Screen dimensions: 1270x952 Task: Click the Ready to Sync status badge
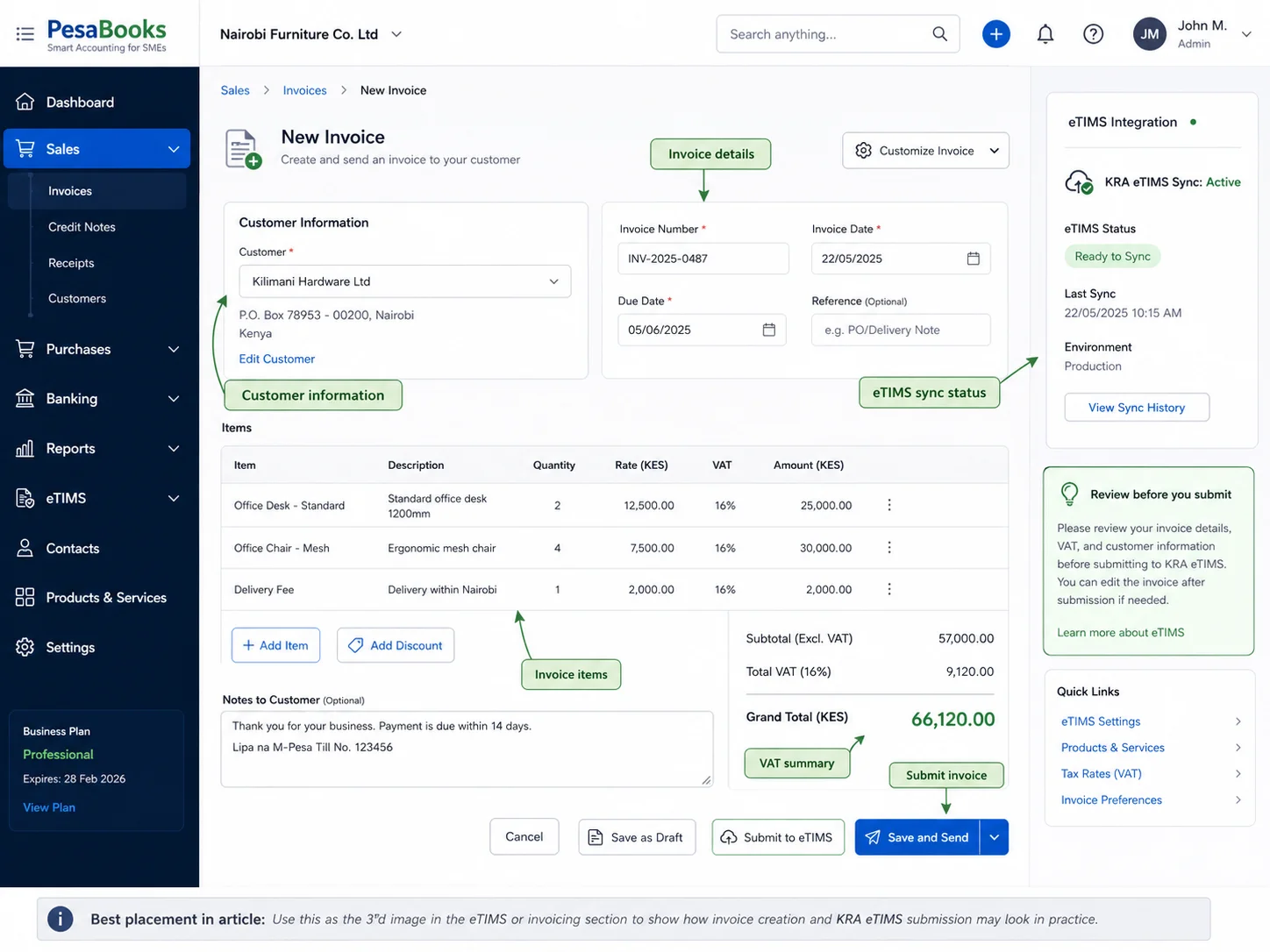click(x=1112, y=256)
